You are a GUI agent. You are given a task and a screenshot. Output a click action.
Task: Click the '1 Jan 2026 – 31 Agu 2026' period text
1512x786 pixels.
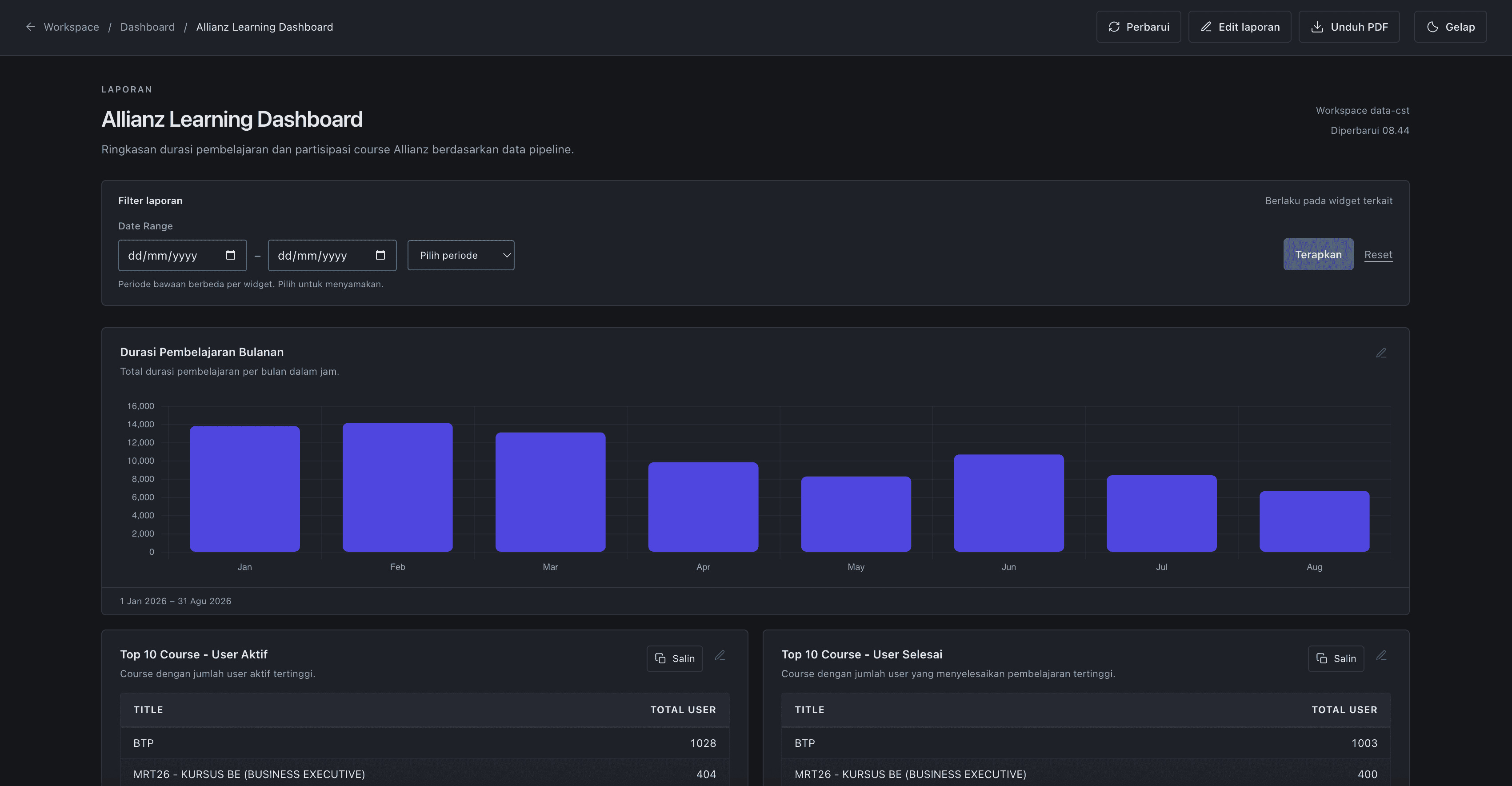coord(176,601)
